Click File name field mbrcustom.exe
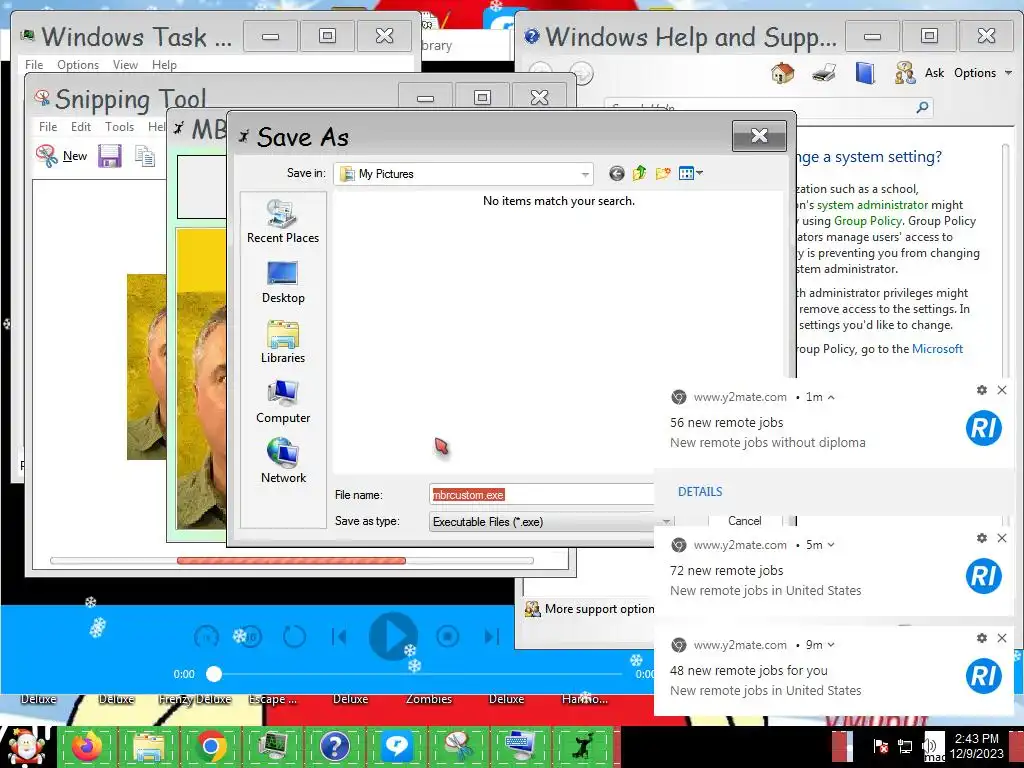 pos(542,494)
